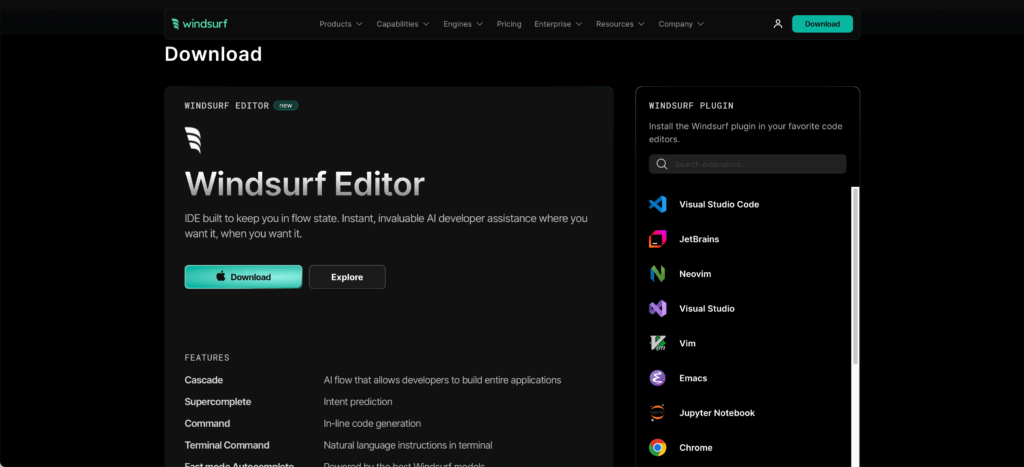Expand the Company menu
The width and height of the screenshot is (1024, 467).
click(681, 24)
